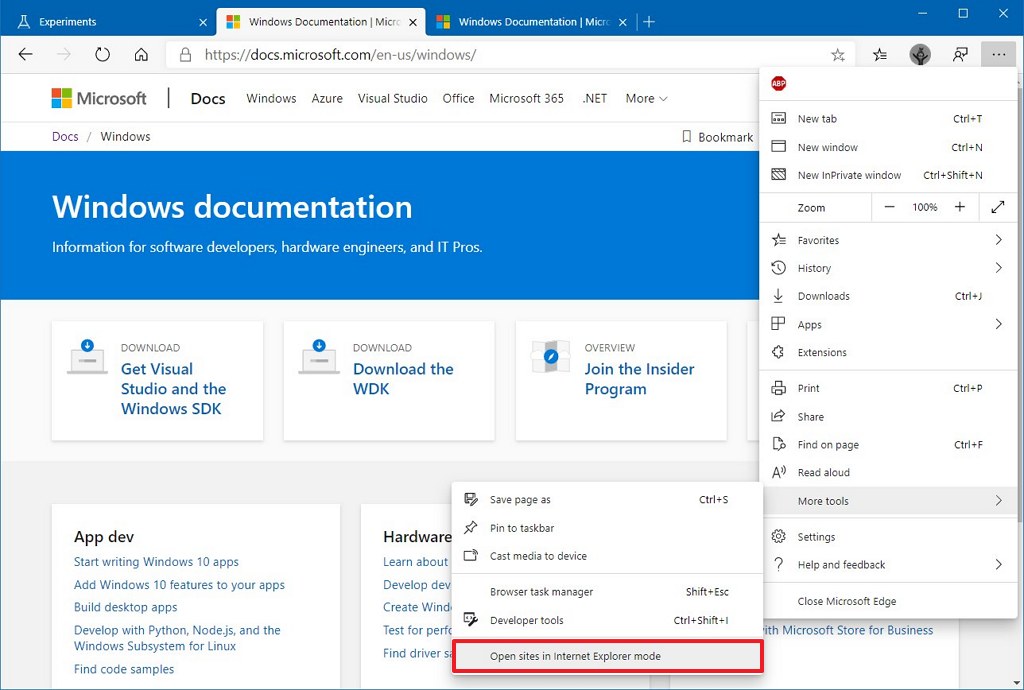Choose Developer tools from submenu
1024x690 pixels.
(x=527, y=620)
